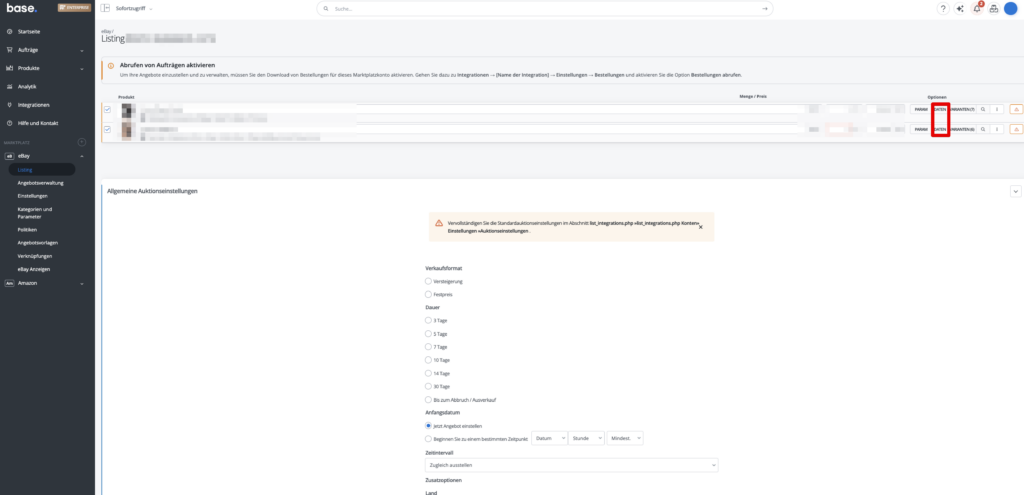Click the VARIANTEN(6) button
The image size is (1024, 495).
[x=962, y=129]
